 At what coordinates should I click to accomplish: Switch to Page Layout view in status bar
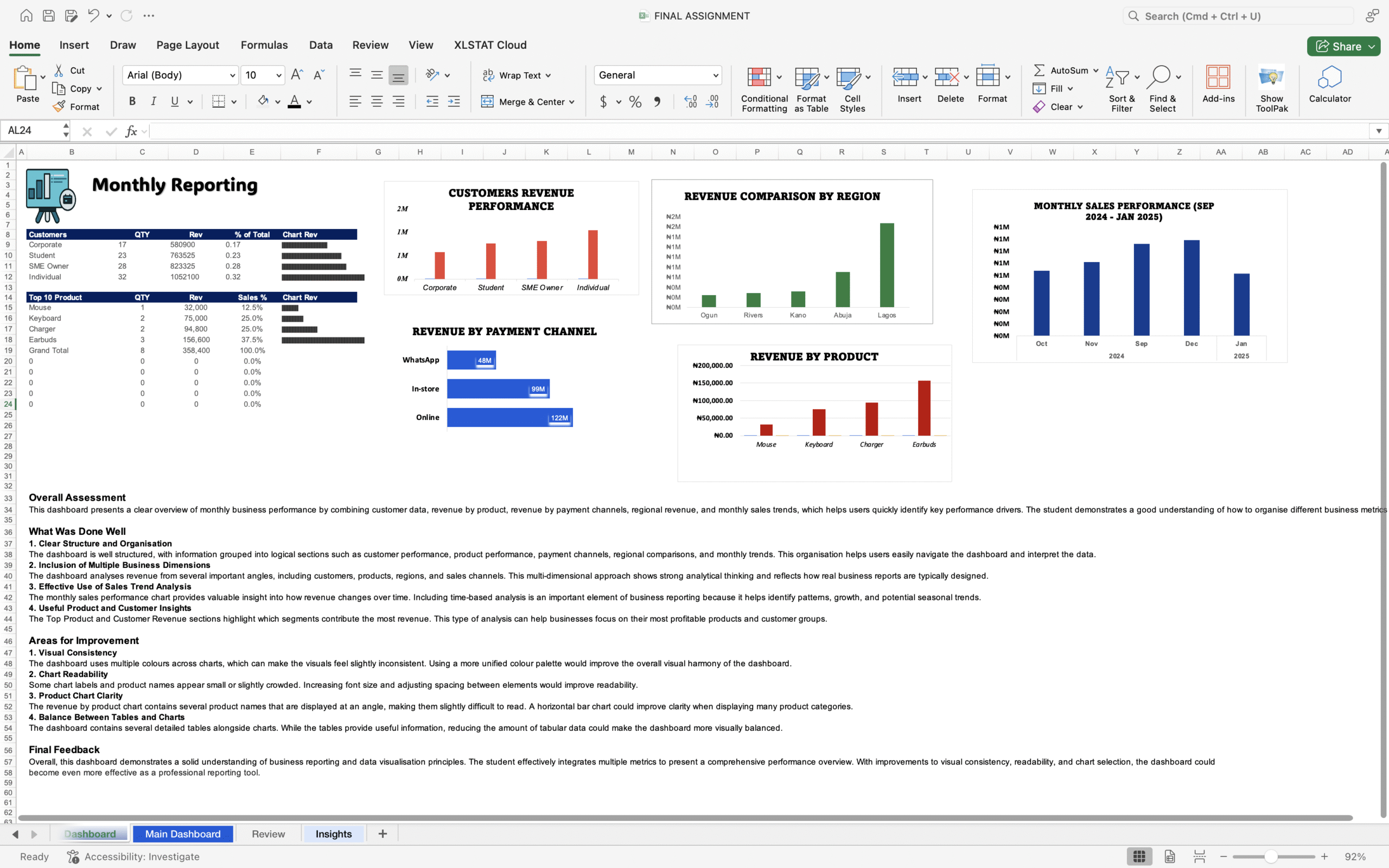[x=1170, y=857]
